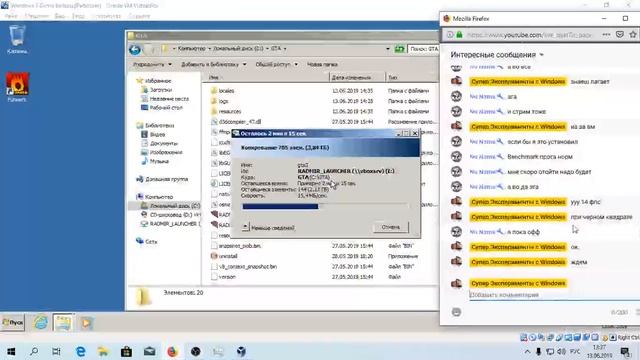
Task: Bookmark the page with the star icon
Action: (x=633, y=35)
